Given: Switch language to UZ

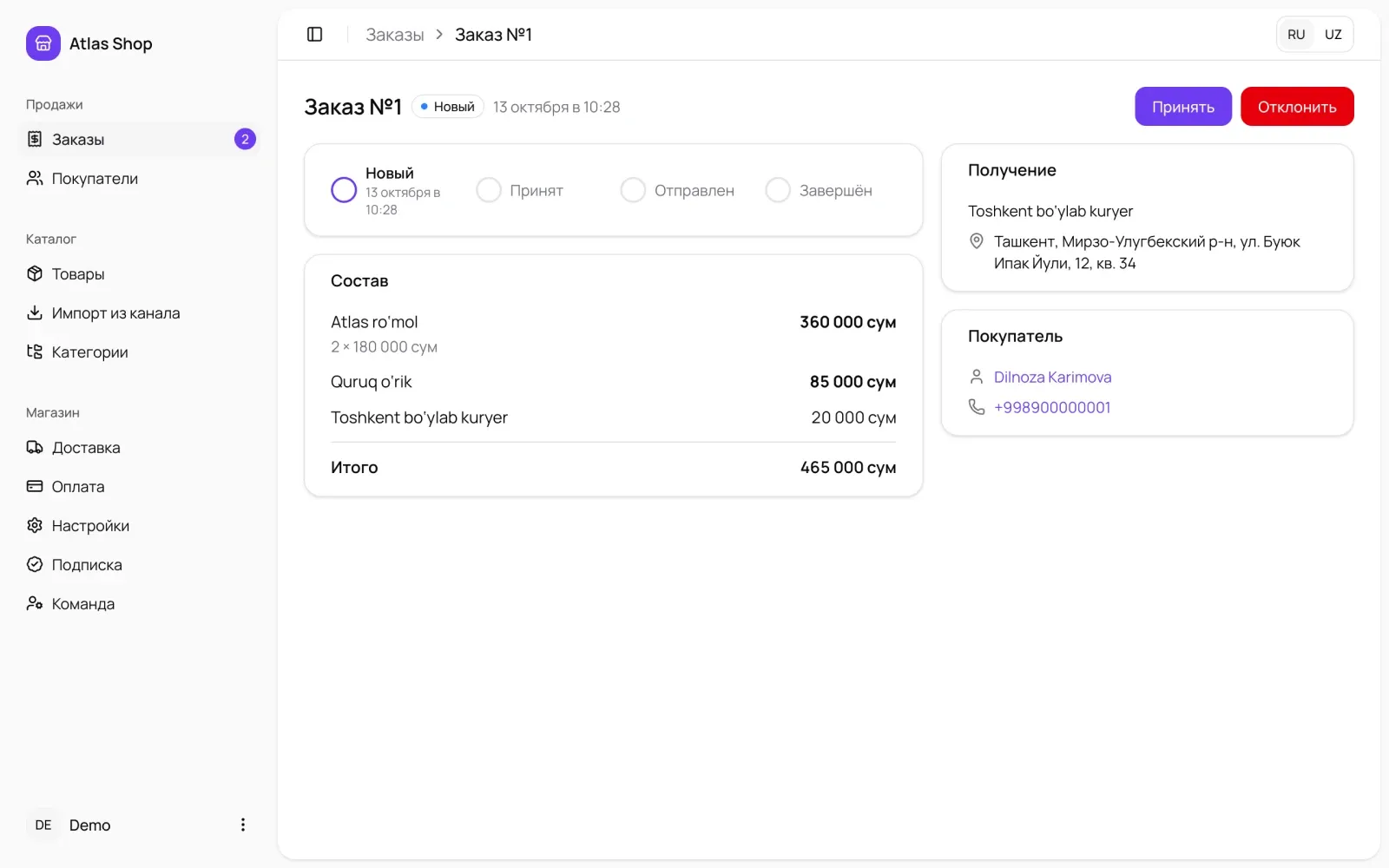Looking at the screenshot, I should point(1333,35).
